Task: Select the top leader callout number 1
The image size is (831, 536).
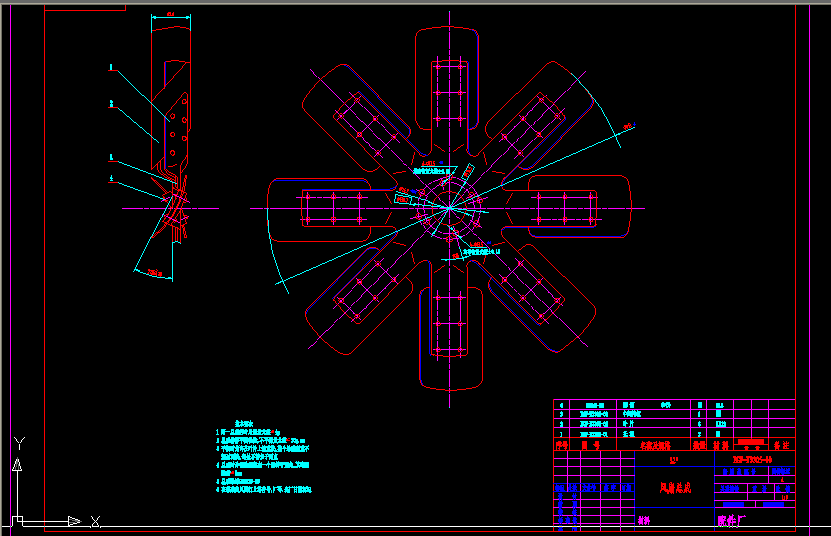Action: tap(112, 69)
